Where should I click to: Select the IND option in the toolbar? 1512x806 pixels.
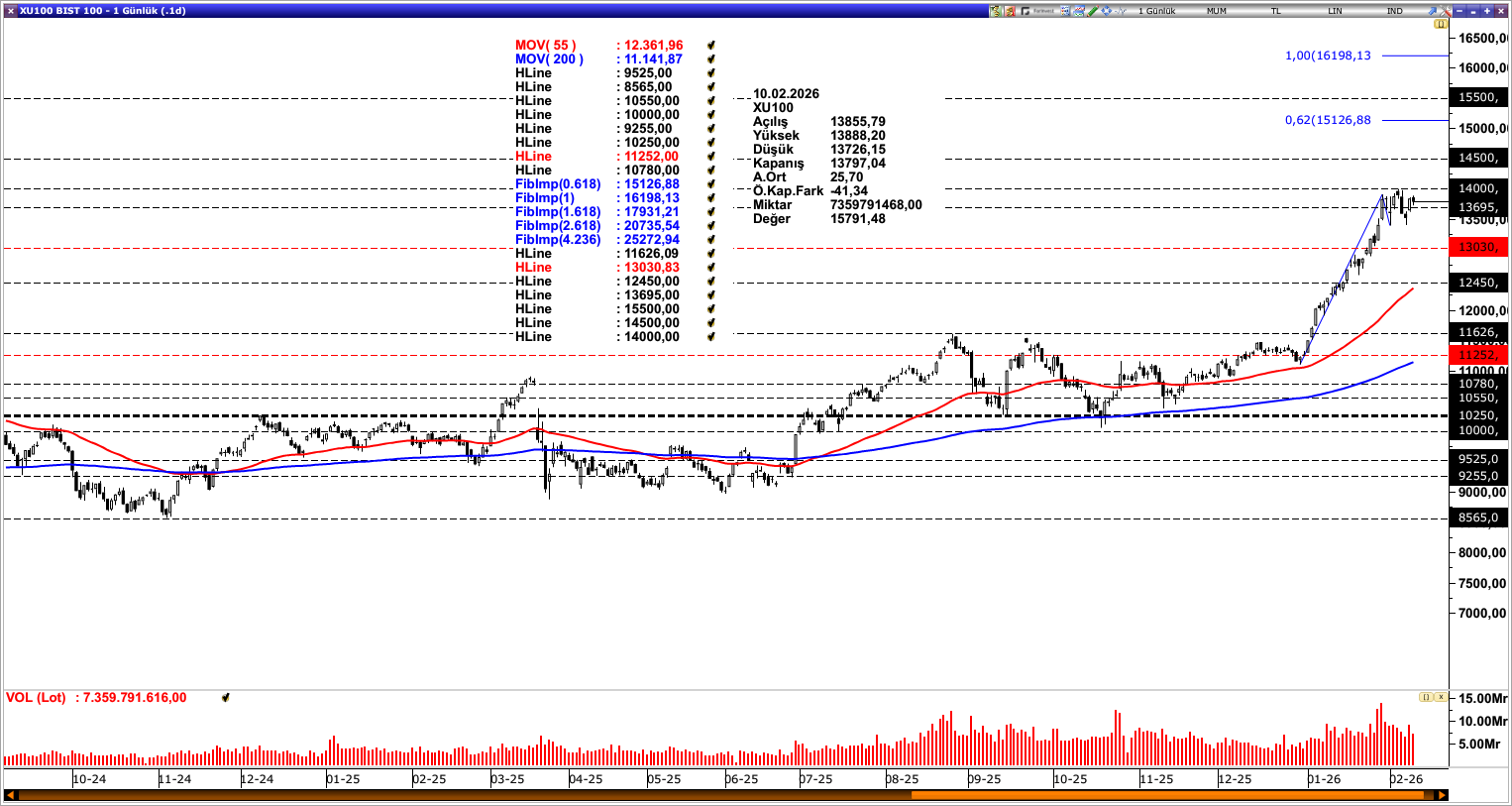(x=1395, y=10)
